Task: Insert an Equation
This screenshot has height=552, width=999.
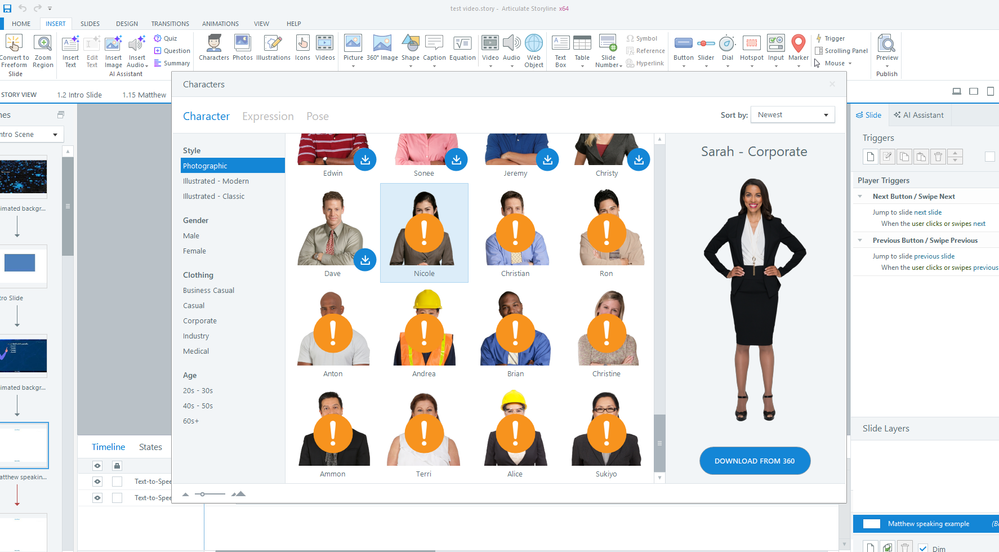Action: [463, 48]
